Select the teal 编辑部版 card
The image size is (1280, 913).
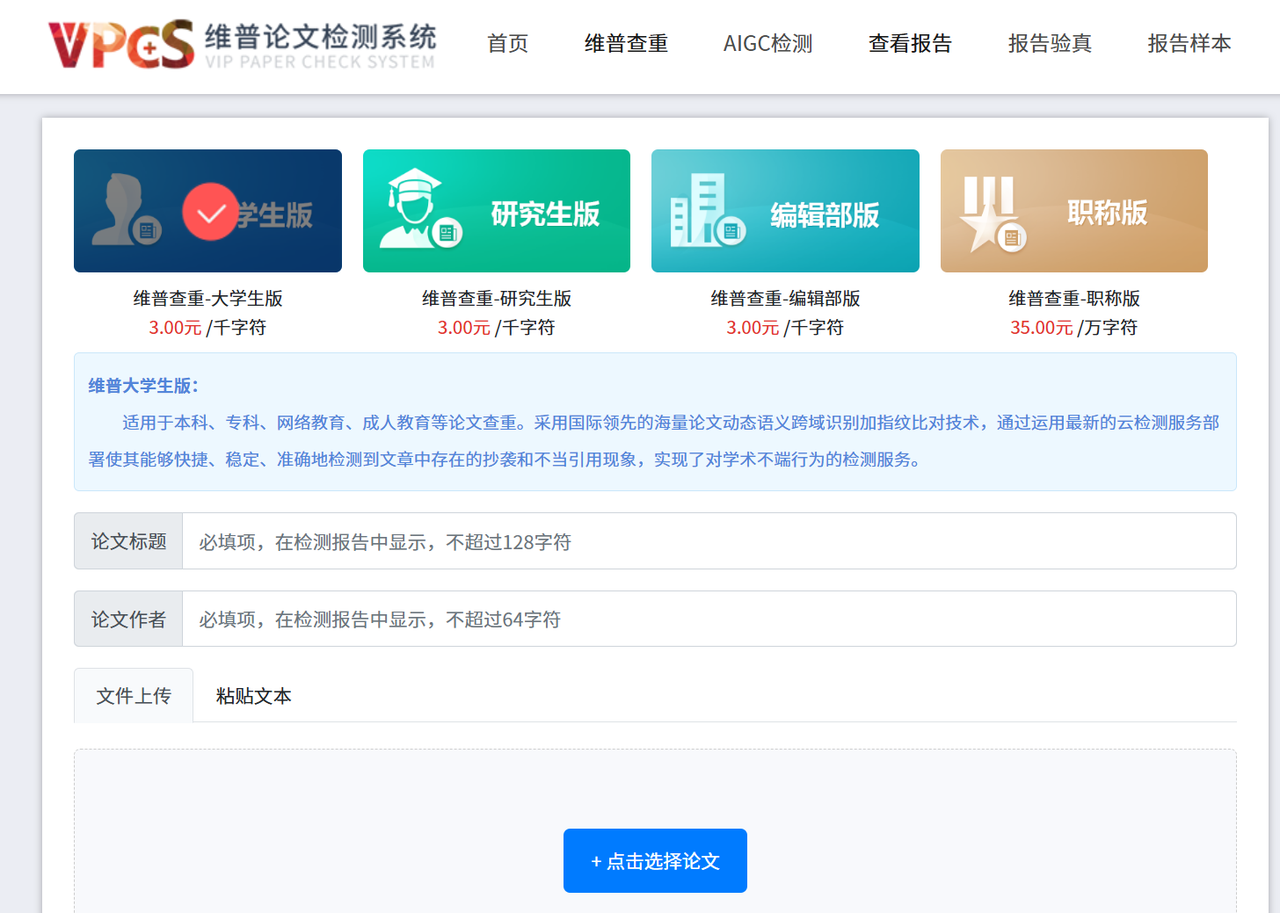[785, 211]
